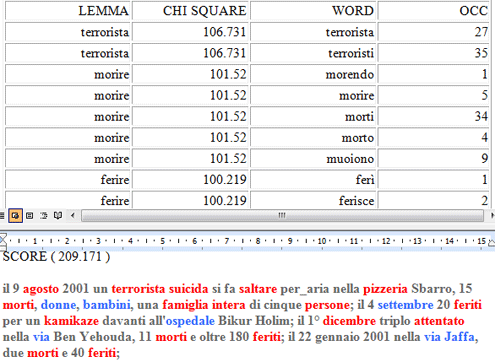Click the red word 'suicida'
This screenshot has height=362, width=495.
click(188, 289)
